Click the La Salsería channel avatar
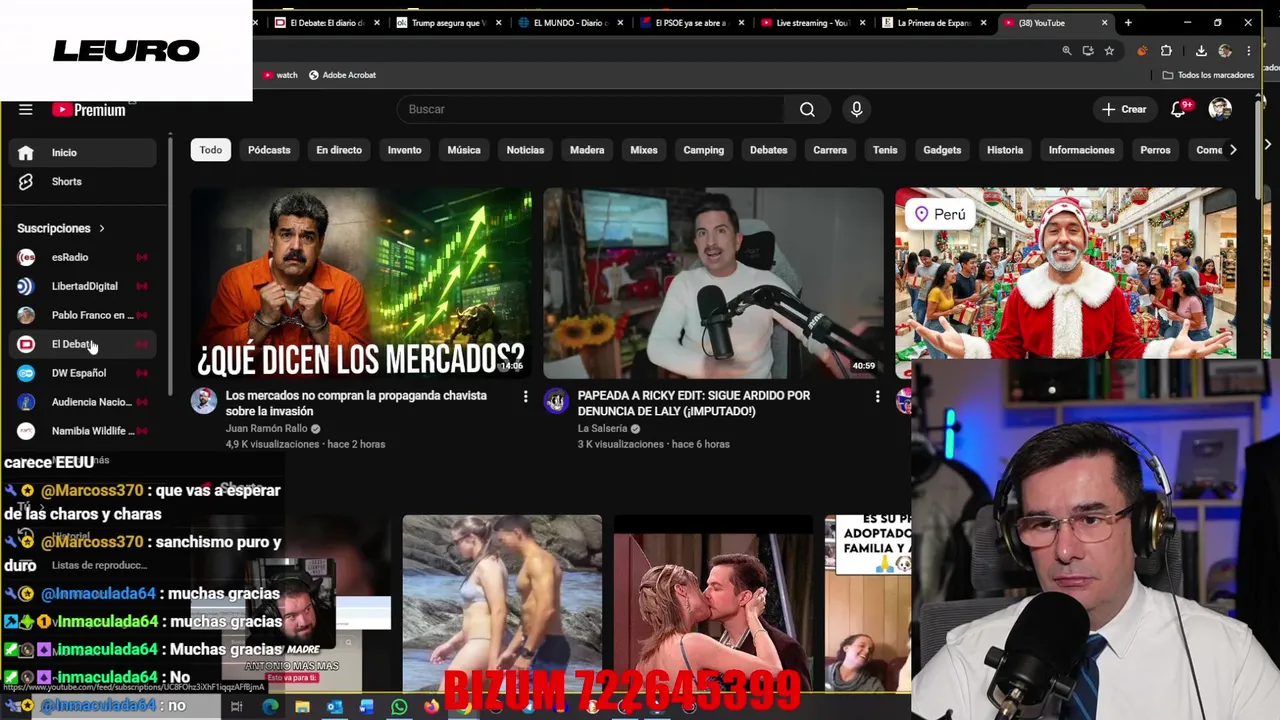 click(x=556, y=401)
